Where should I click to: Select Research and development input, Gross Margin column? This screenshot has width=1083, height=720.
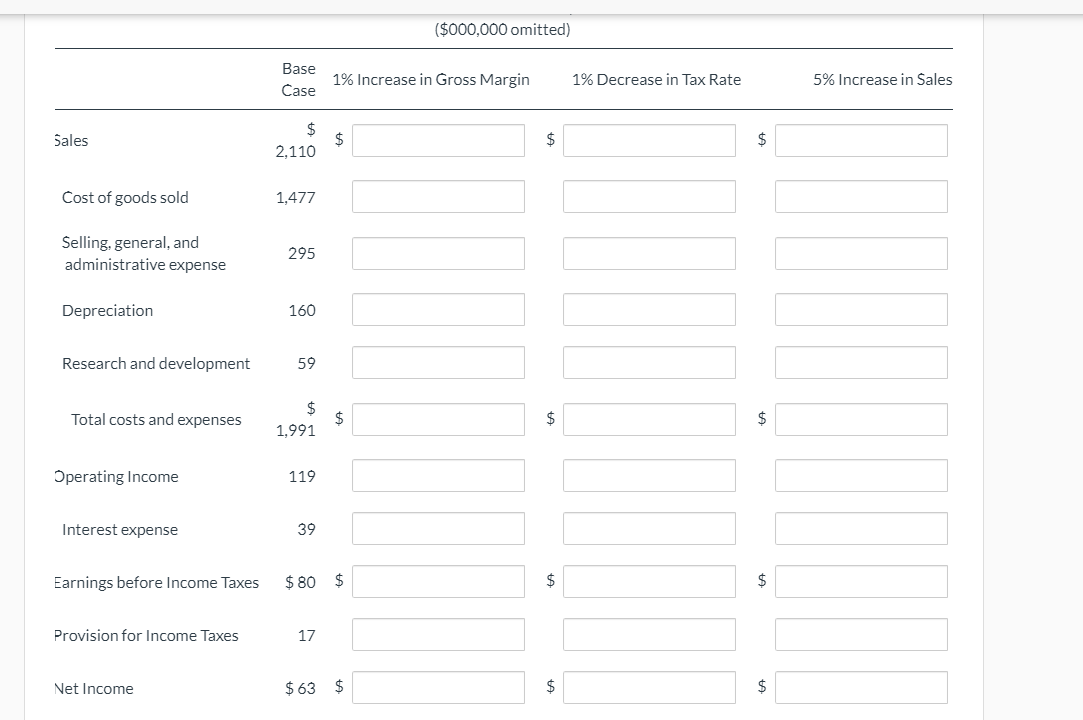coord(438,363)
